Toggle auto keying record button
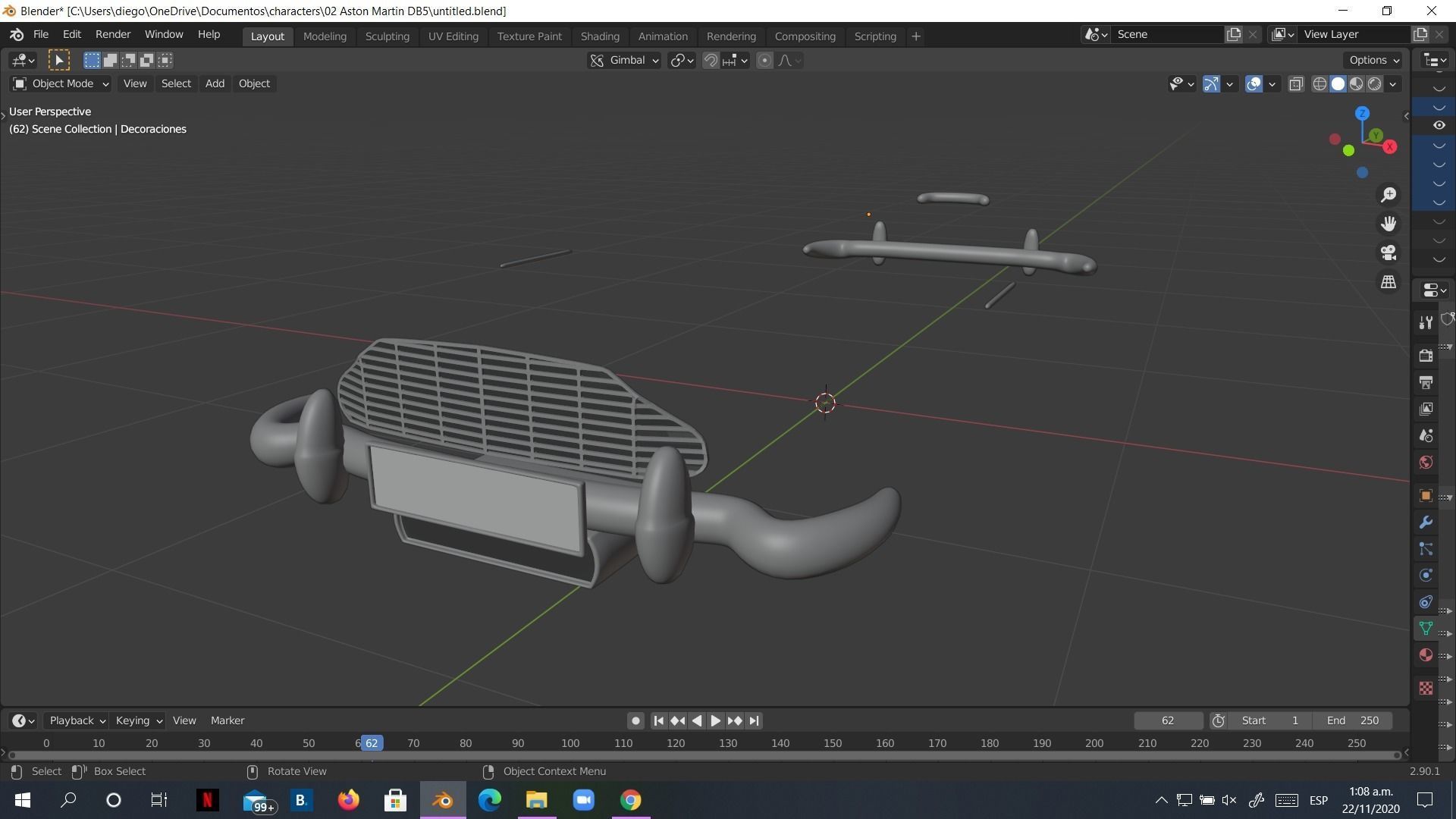 (635, 720)
